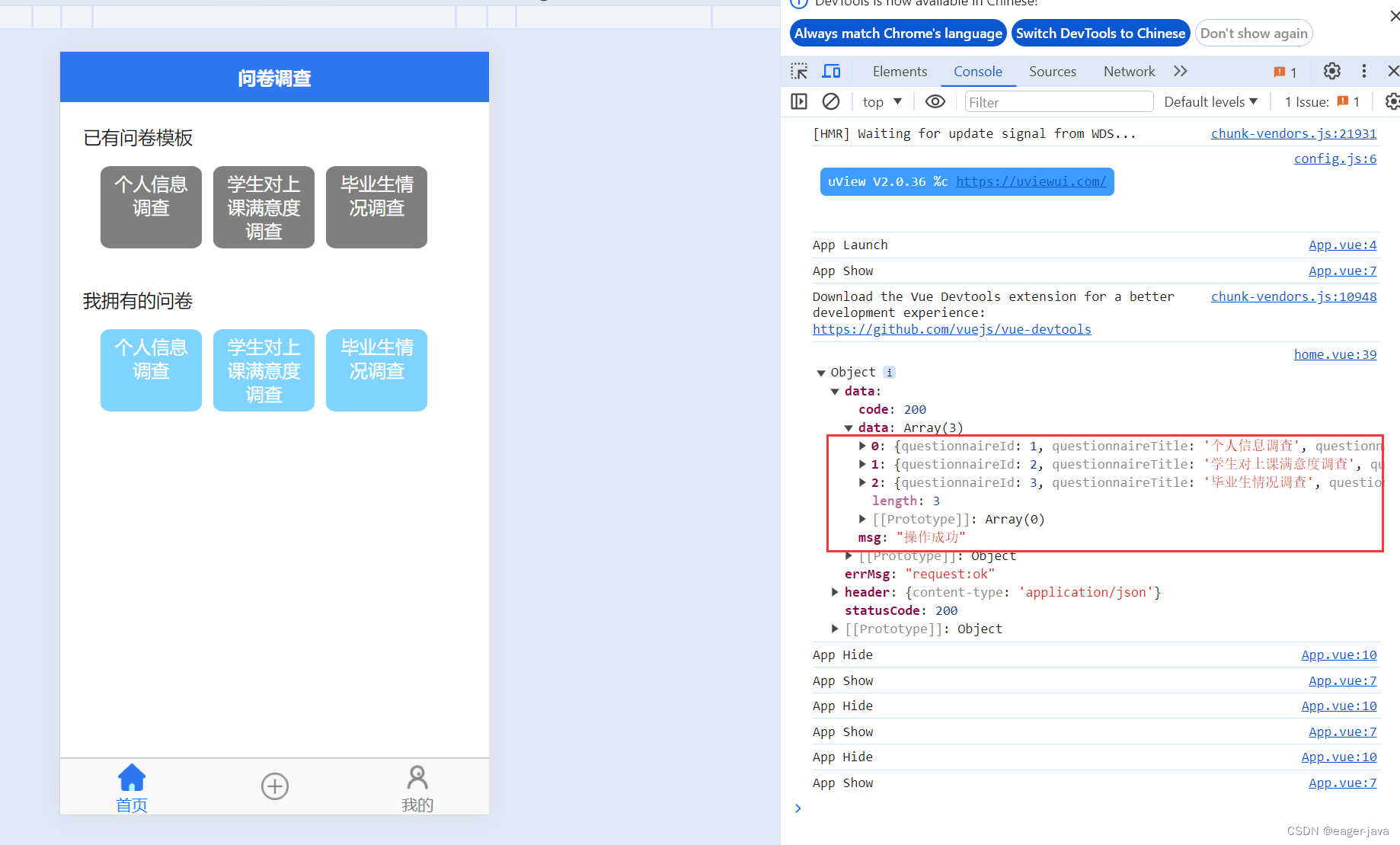Open console settings gear at toolbar right
The width and height of the screenshot is (1400, 845).
click(1392, 101)
